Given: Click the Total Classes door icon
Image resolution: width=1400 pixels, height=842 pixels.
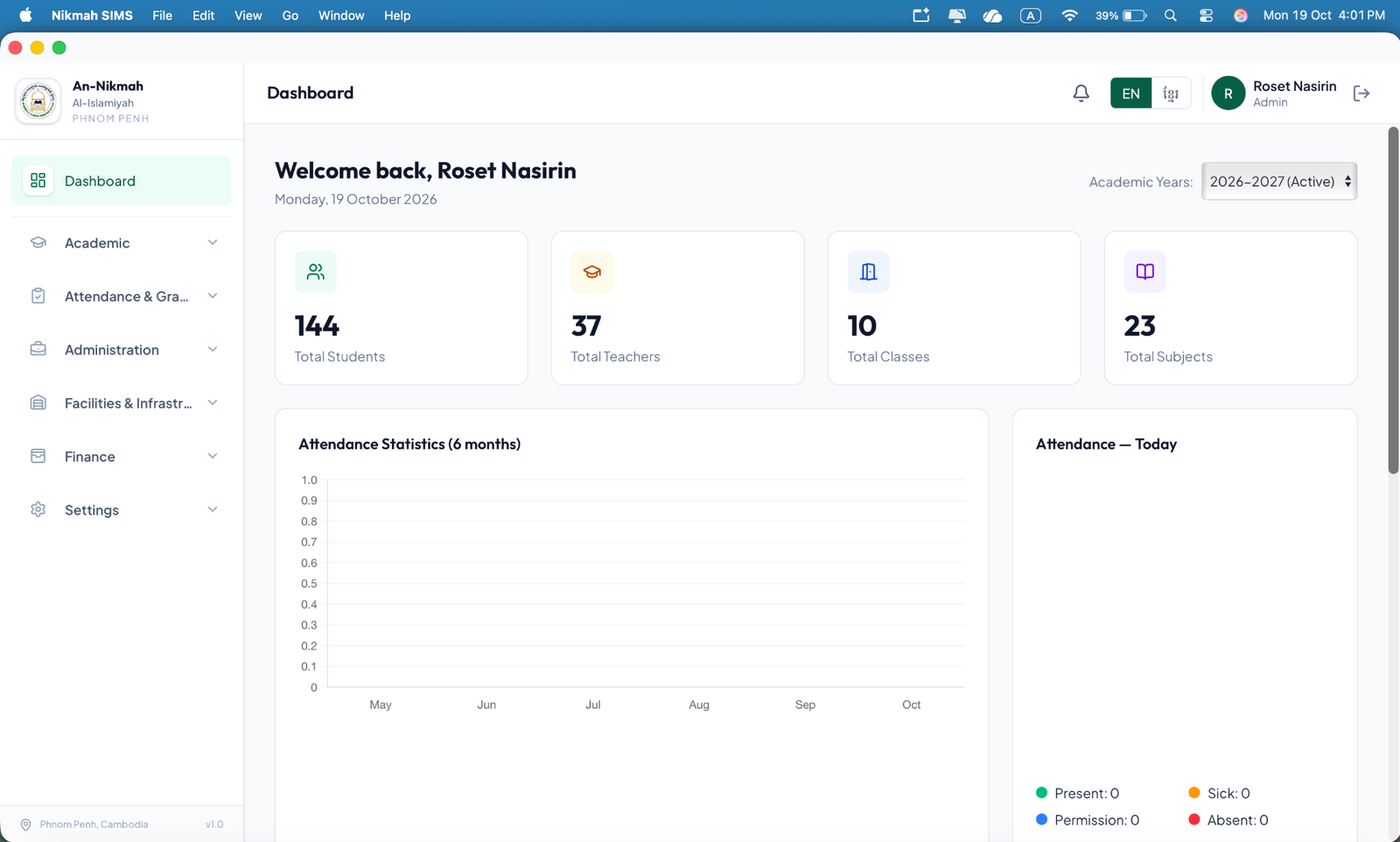Looking at the screenshot, I should coord(868,271).
